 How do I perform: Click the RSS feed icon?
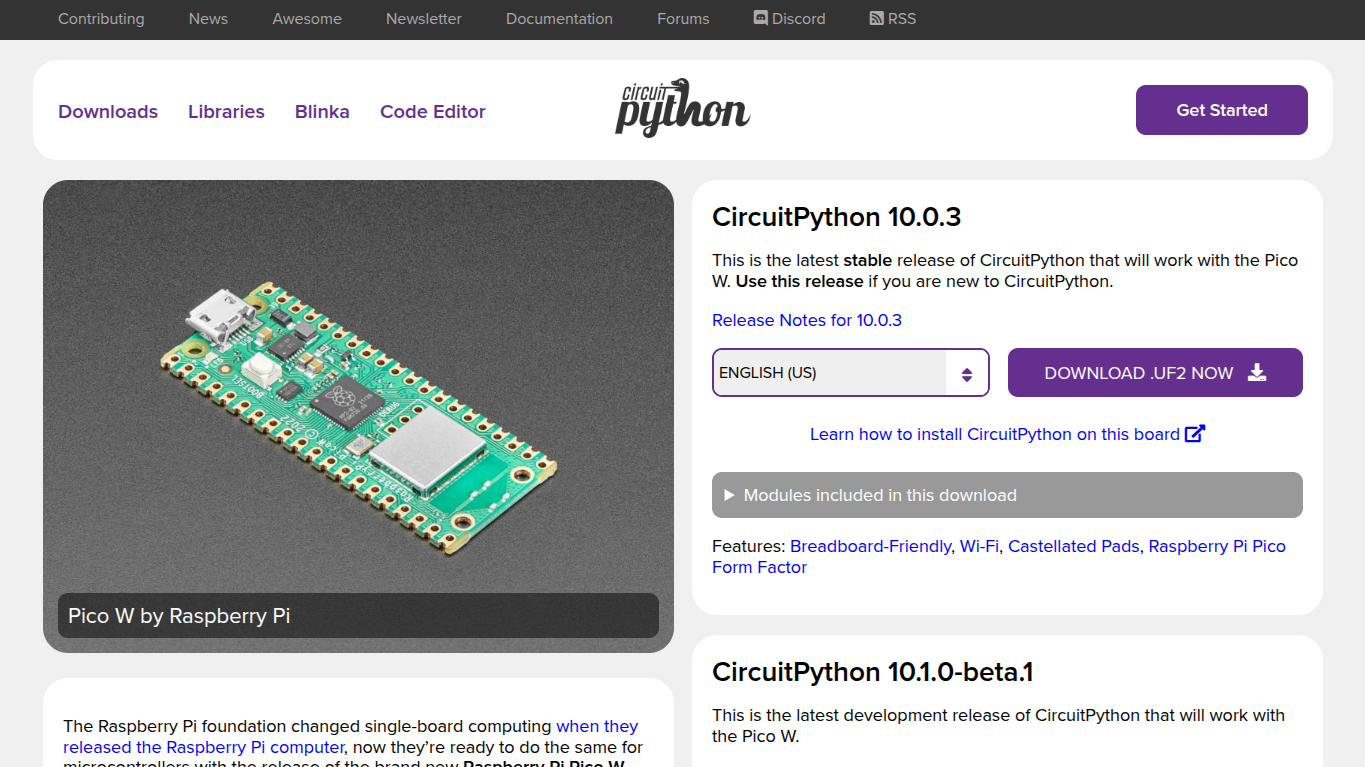(877, 18)
